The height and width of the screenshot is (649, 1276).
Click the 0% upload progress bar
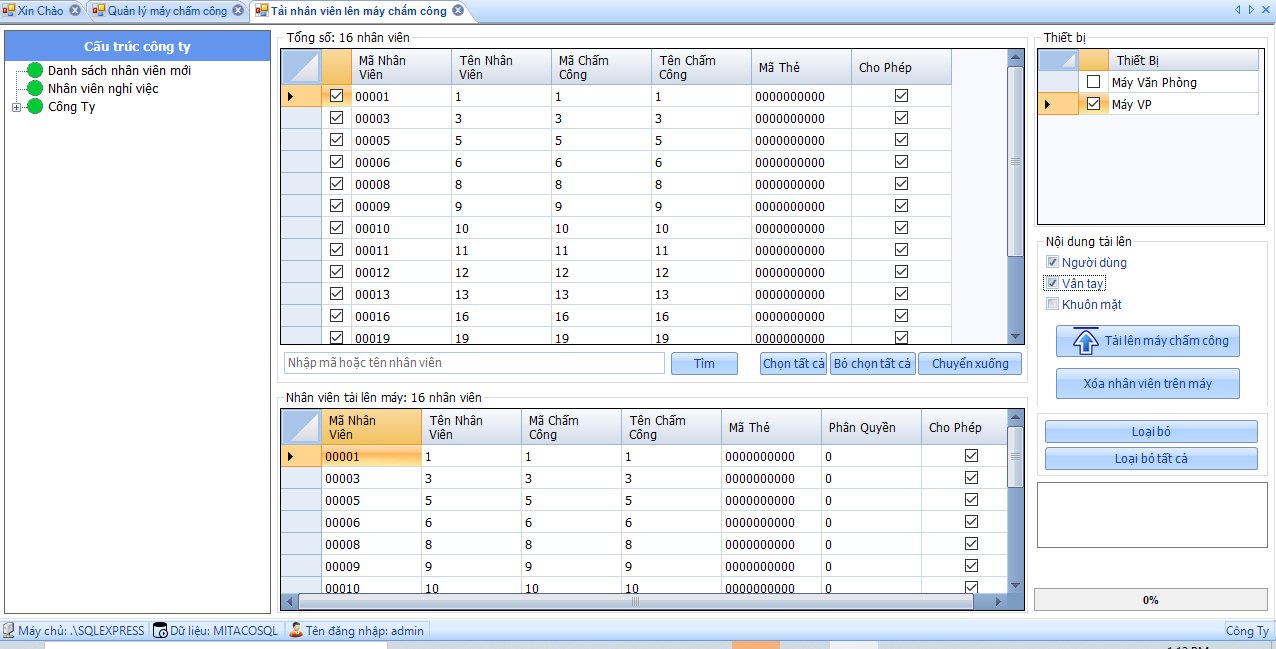point(1150,600)
